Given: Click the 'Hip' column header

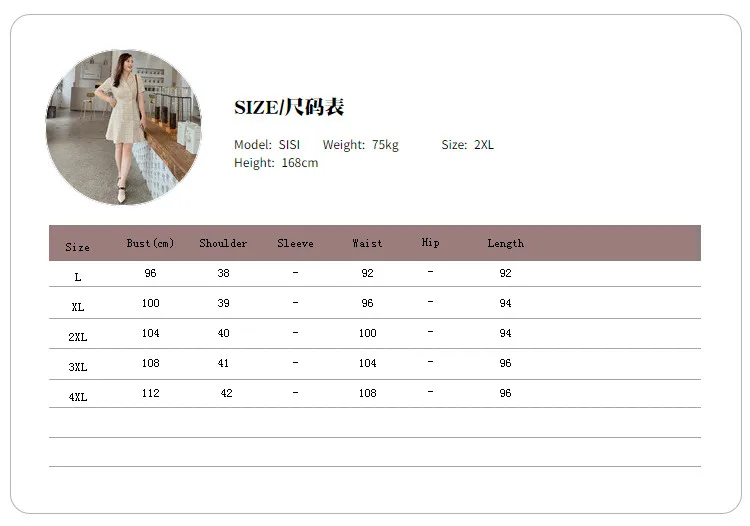Looking at the screenshot, I should tap(430, 242).
